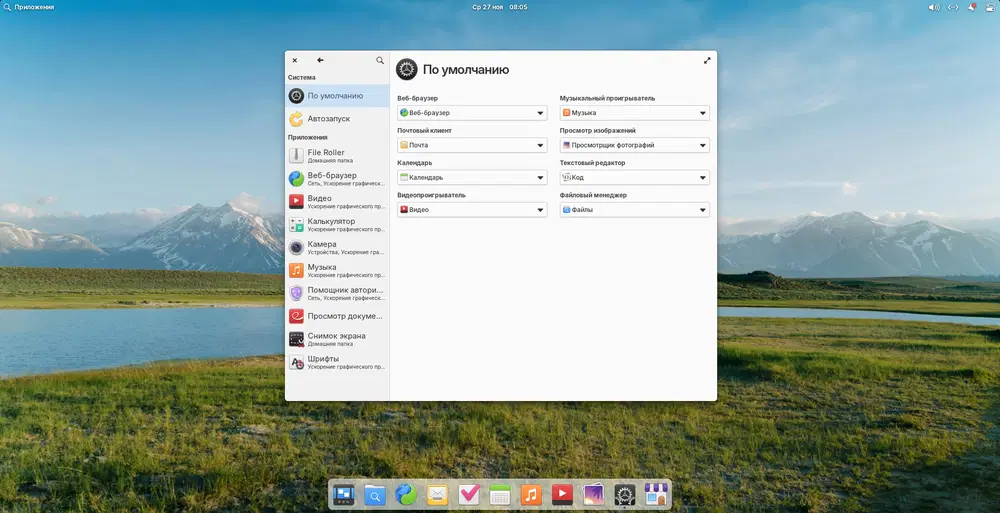Launch Files from the dock
The width and height of the screenshot is (1000, 513).
(x=375, y=494)
